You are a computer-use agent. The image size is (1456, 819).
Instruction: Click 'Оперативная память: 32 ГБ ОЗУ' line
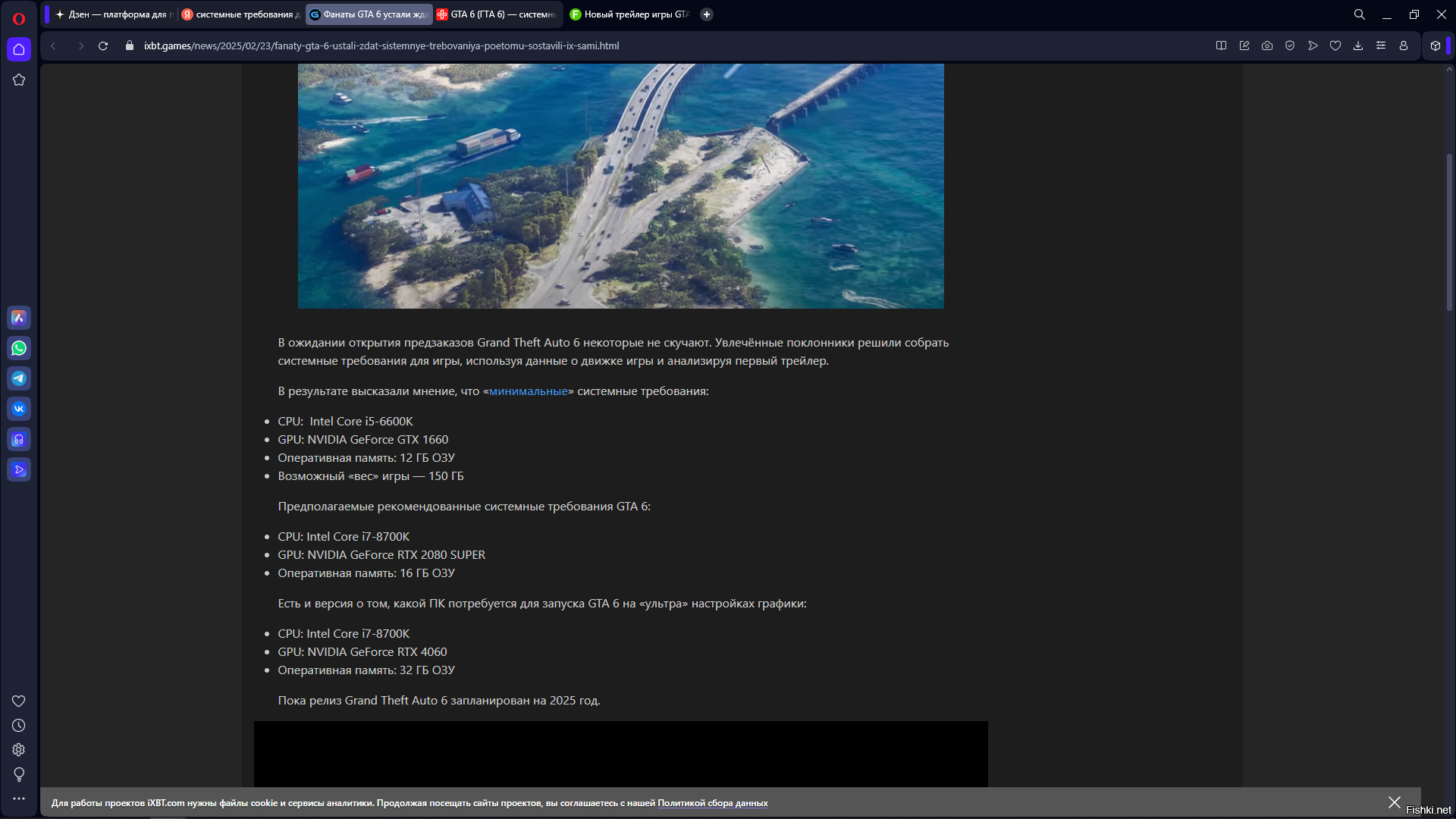point(366,670)
